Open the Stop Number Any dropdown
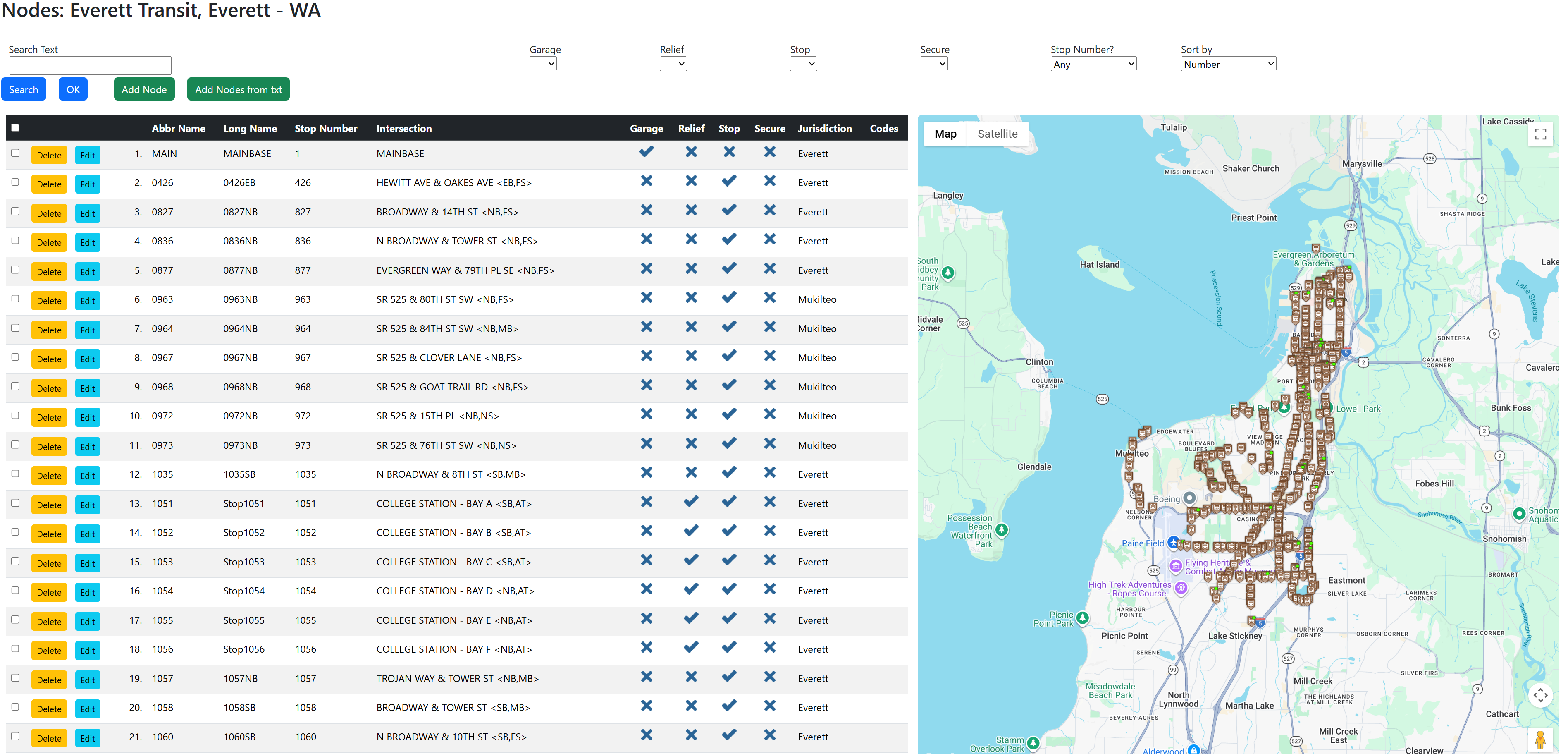The height and width of the screenshot is (754, 1568). pos(1093,63)
